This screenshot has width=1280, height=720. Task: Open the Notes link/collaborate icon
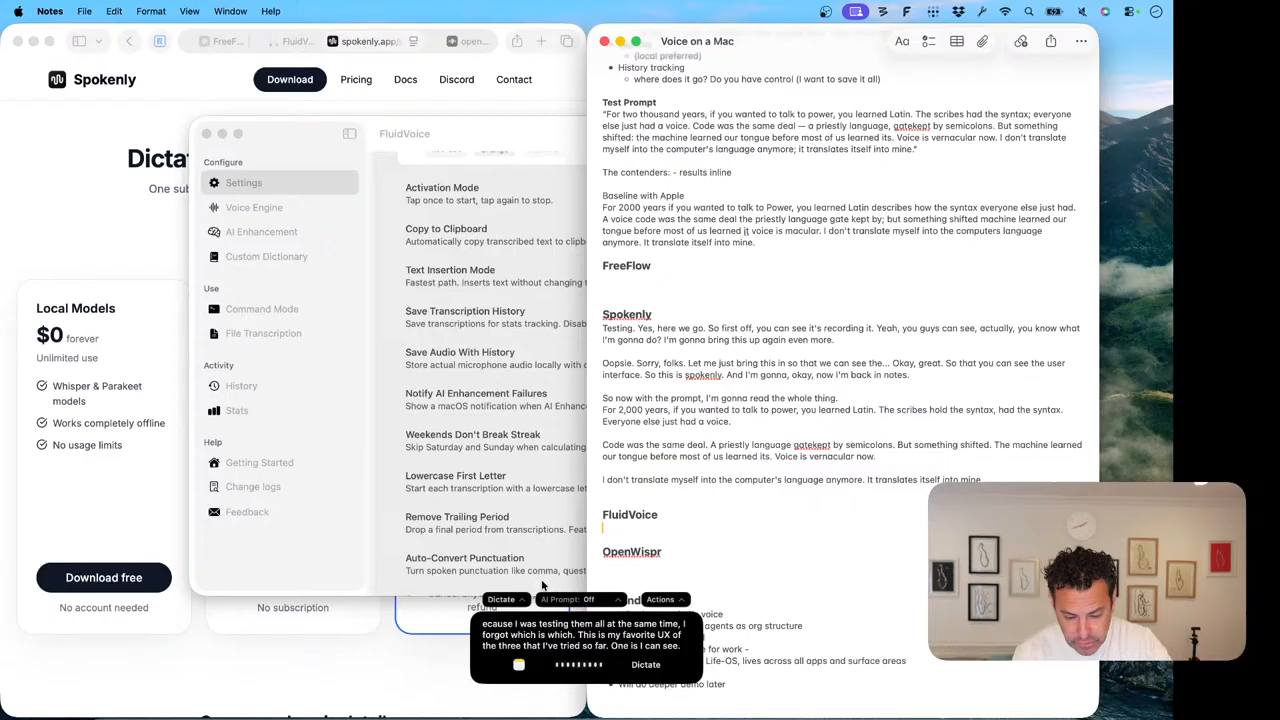1021,41
